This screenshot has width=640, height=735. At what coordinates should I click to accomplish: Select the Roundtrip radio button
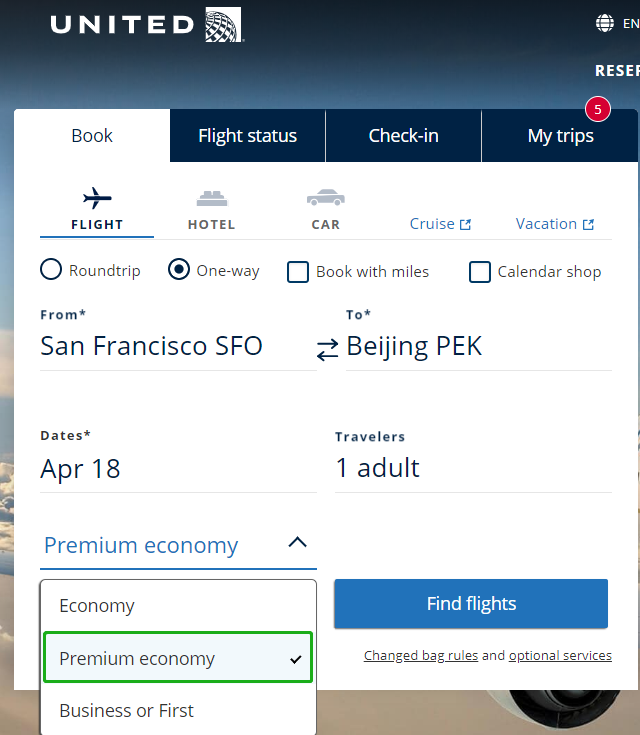point(51,270)
